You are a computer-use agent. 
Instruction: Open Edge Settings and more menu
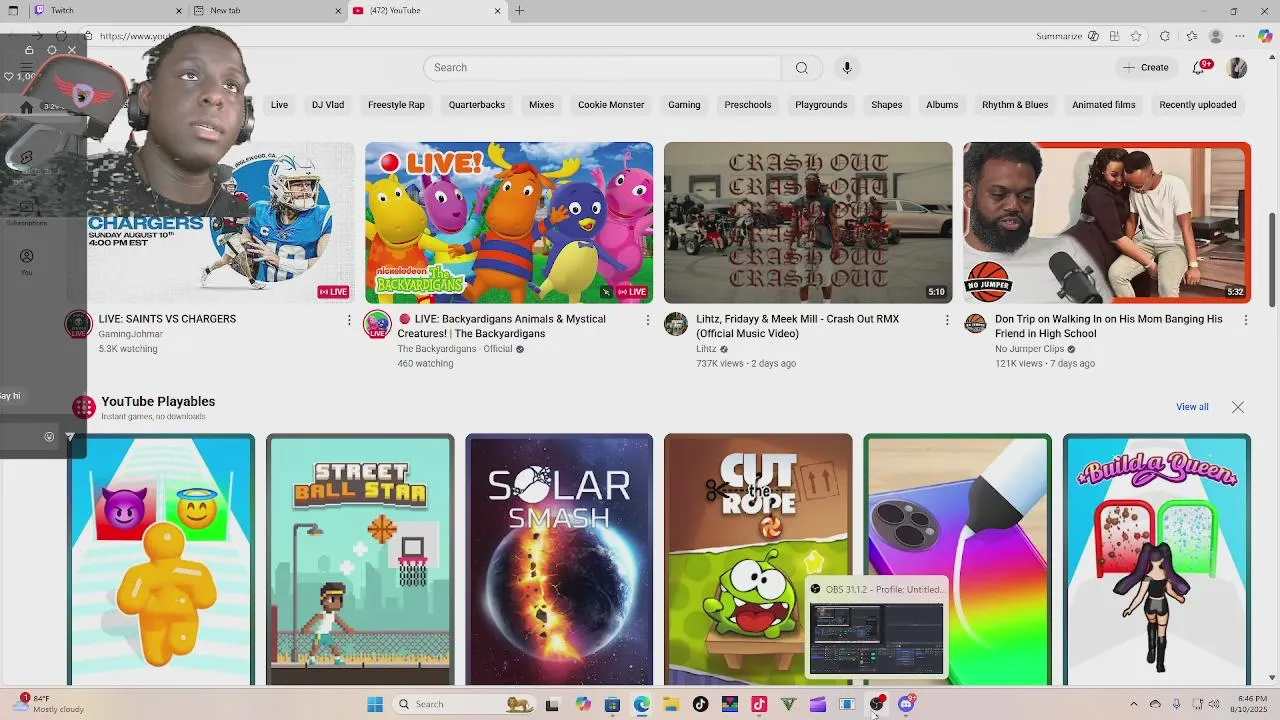click(x=1240, y=36)
